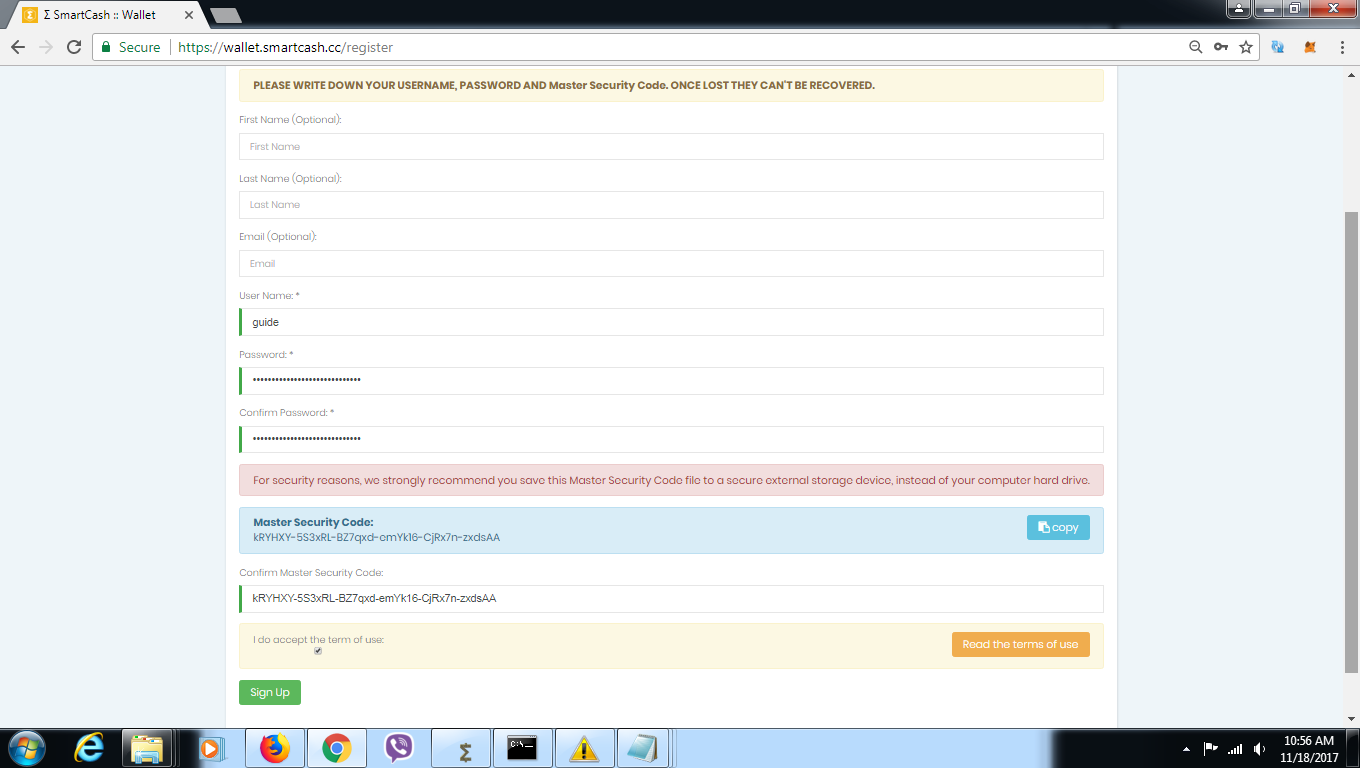Close the SmartCash Wallet tab
The image size is (1360, 768).
(x=188, y=15)
